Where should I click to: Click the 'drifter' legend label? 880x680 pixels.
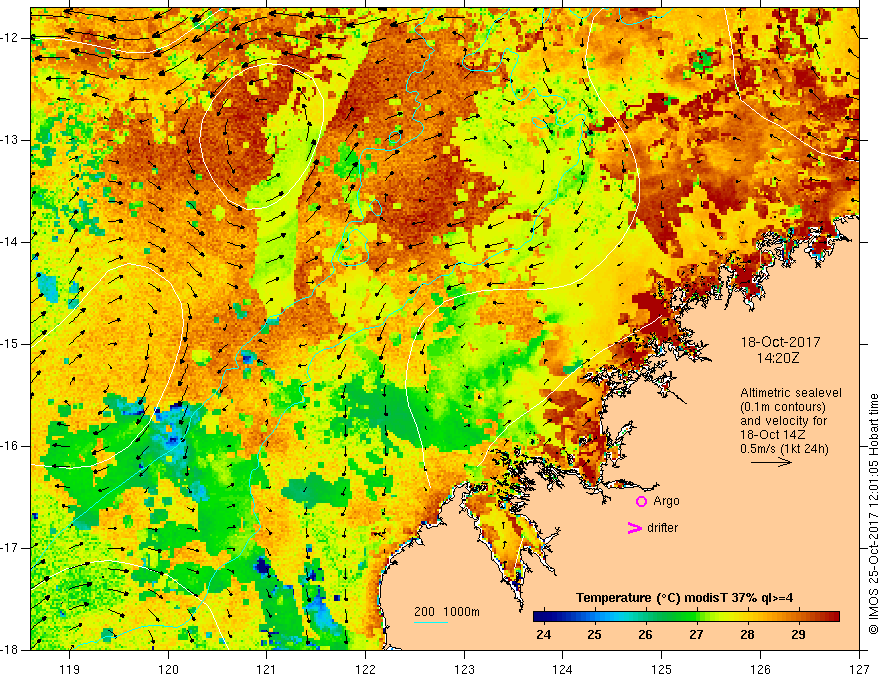[x=662, y=527]
